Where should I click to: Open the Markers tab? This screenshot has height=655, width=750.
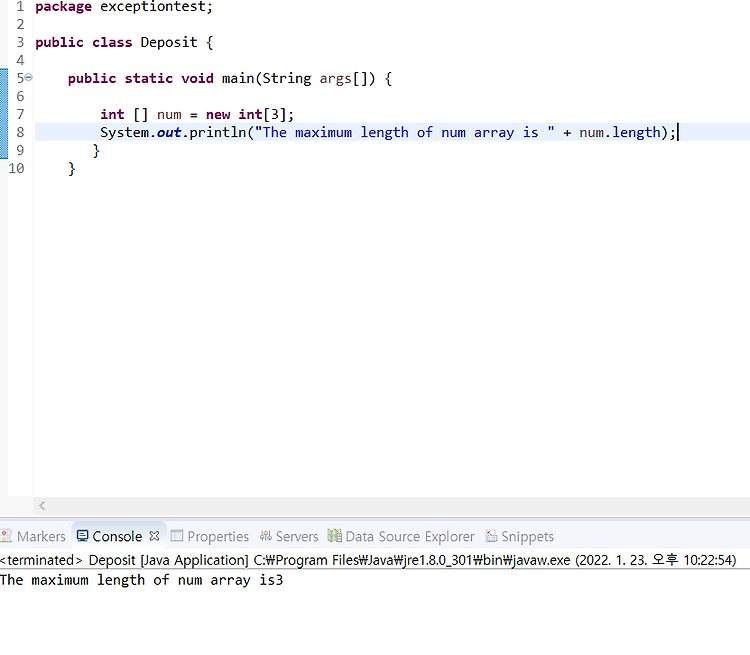pos(33,536)
